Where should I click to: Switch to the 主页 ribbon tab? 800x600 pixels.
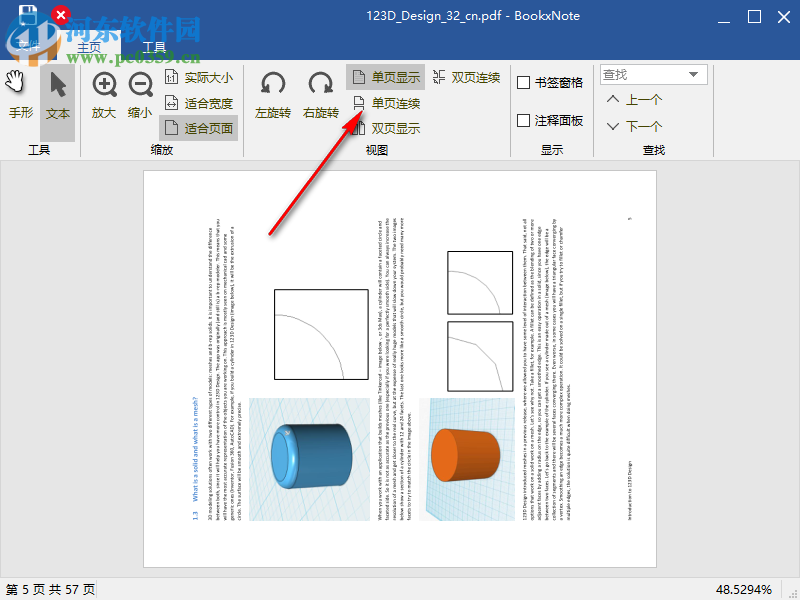coord(89,45)
